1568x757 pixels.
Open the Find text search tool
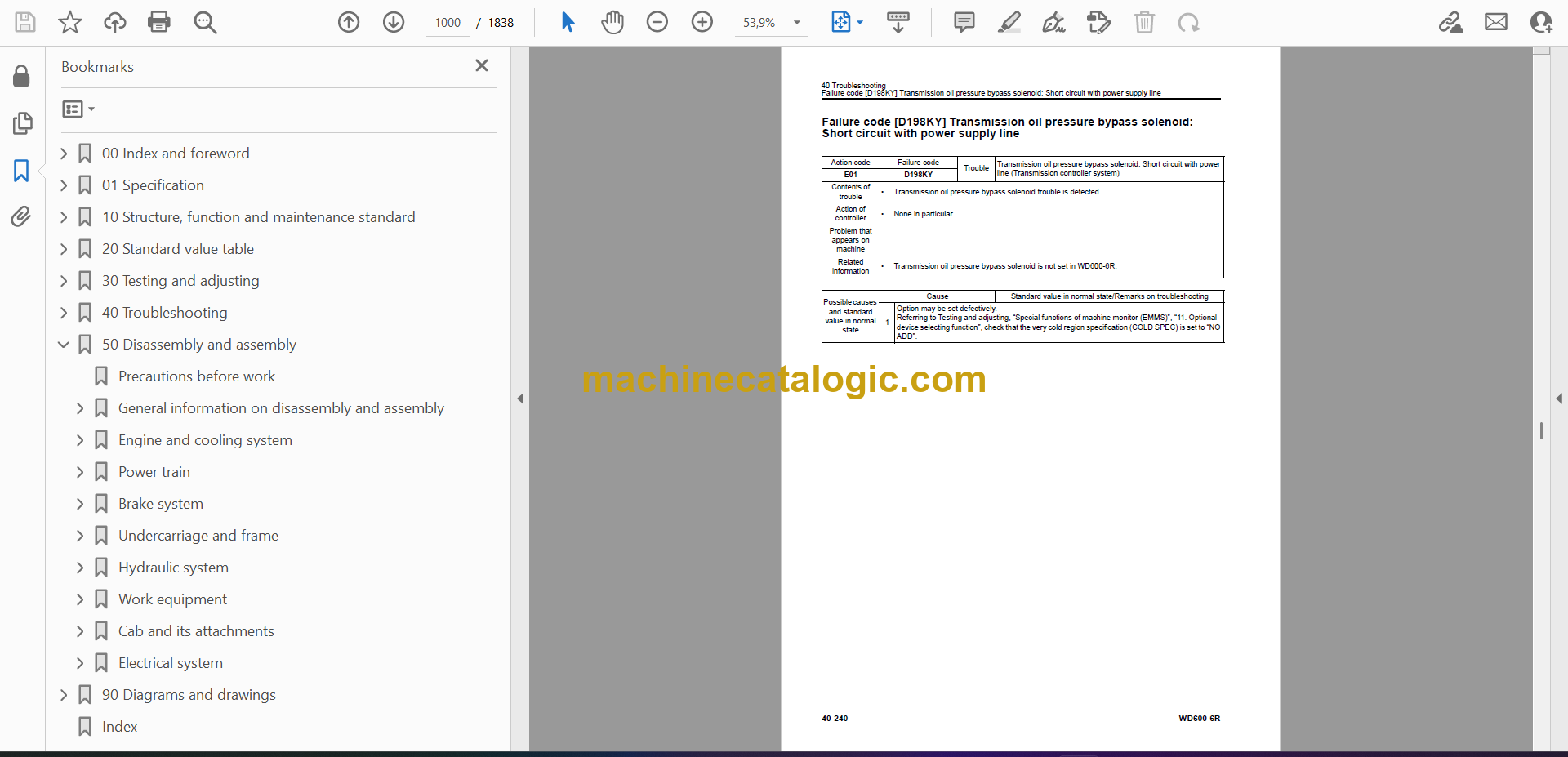tap(205, 22)
